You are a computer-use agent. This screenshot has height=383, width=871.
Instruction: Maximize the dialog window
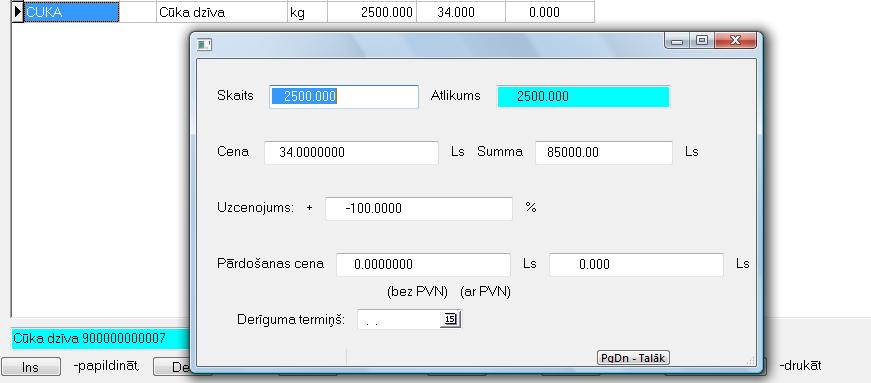702,41
